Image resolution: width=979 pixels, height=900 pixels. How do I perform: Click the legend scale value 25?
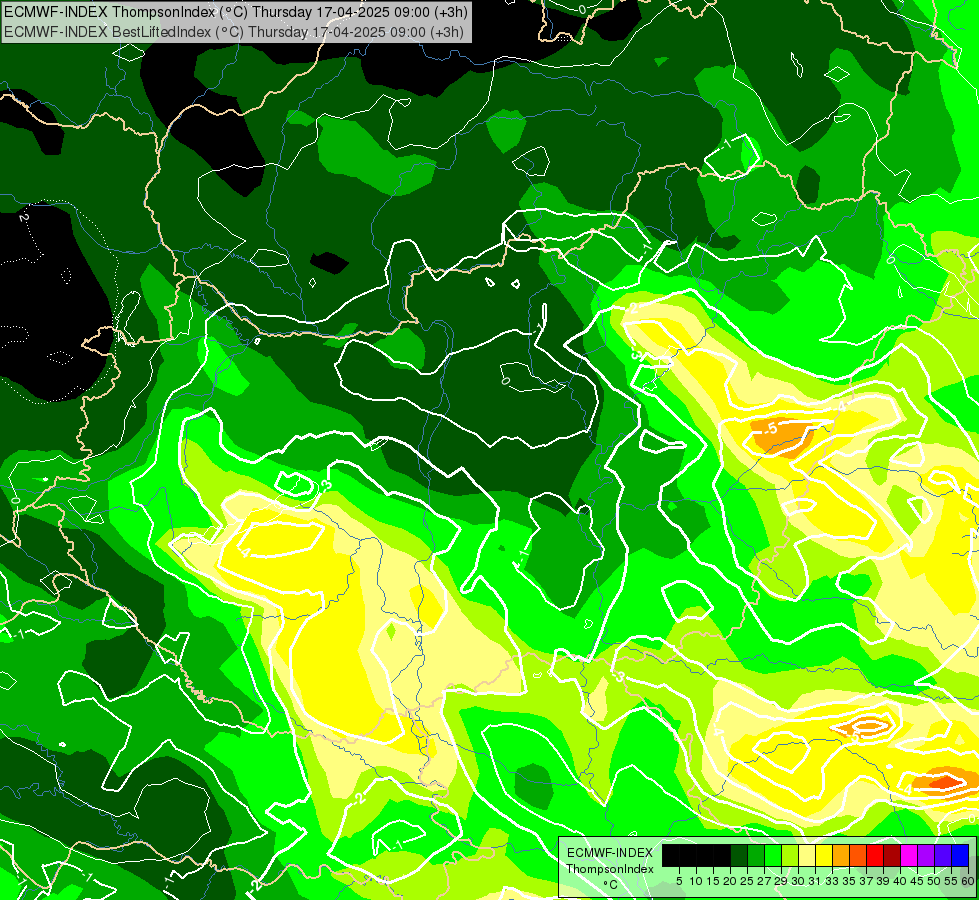click(x=747, y=881)
